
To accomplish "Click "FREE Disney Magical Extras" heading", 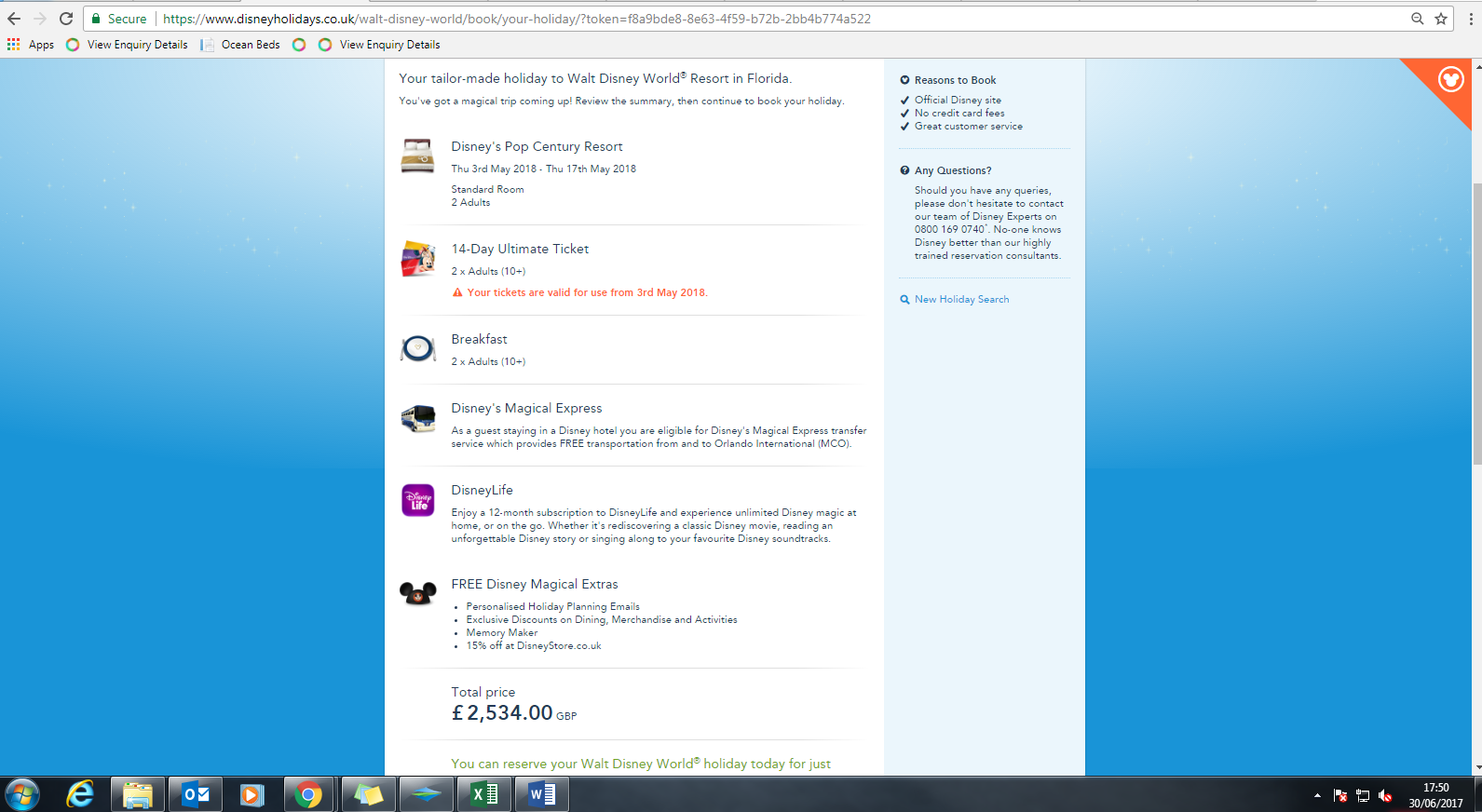I will point(535,585).
